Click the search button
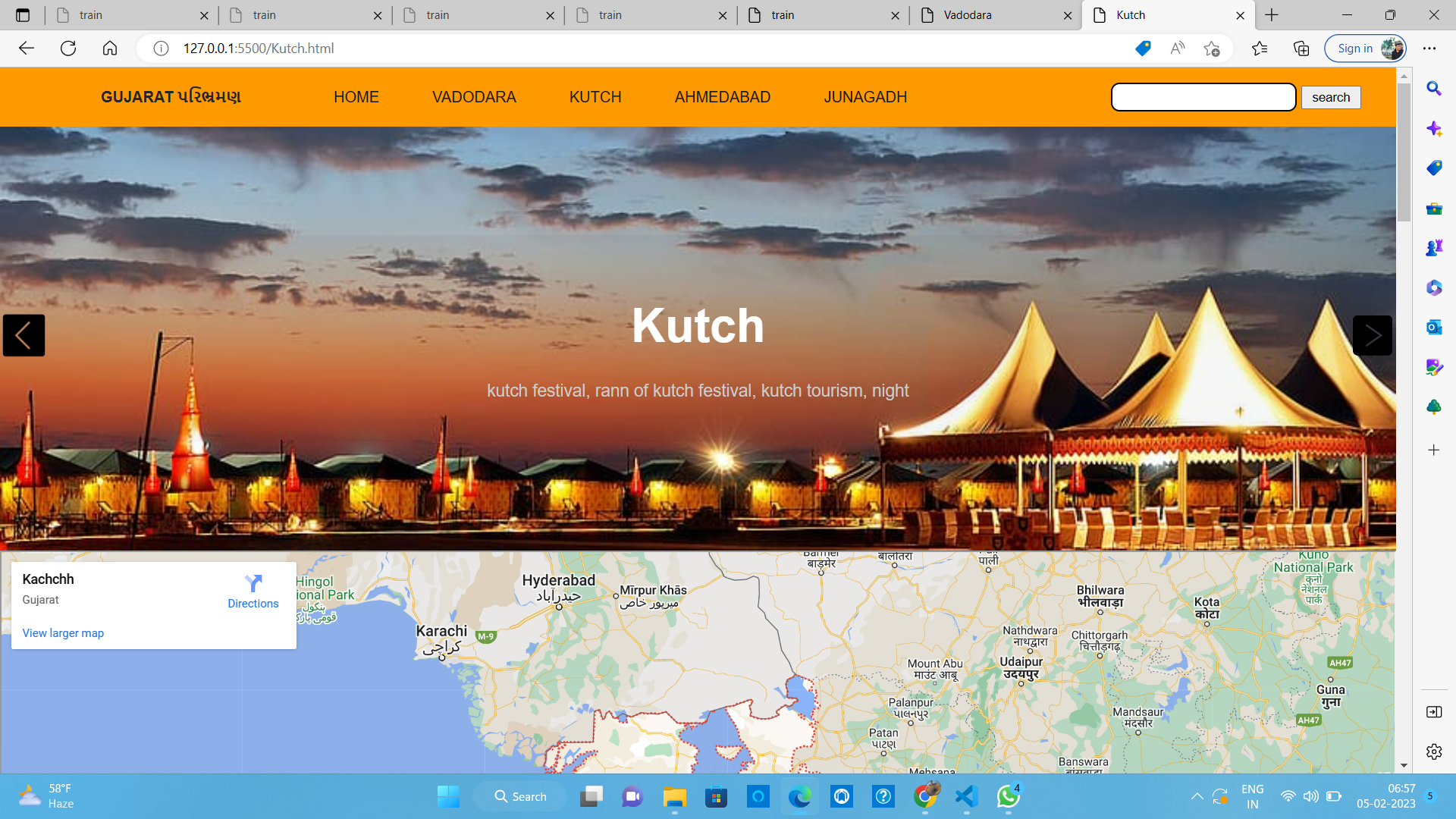This screenshot has width=1456, height=819. pyautogui.click(x=1331, y=97)
